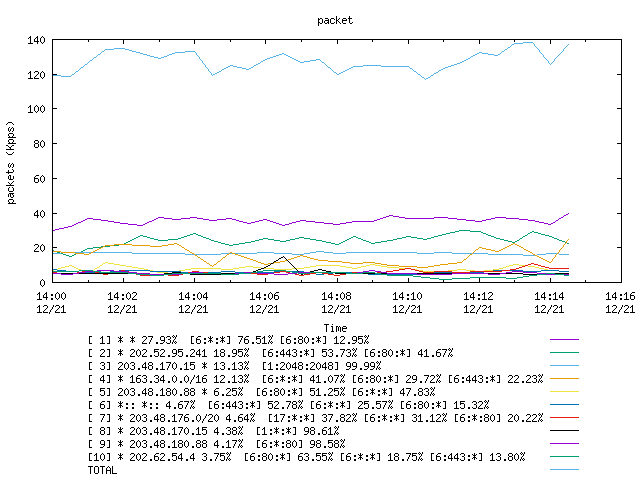The height and width of the screenshot is (480, 640).
Task: Select legend entry [ 9] * 203.48.180.88 4.17%
Action: point(216,444)
